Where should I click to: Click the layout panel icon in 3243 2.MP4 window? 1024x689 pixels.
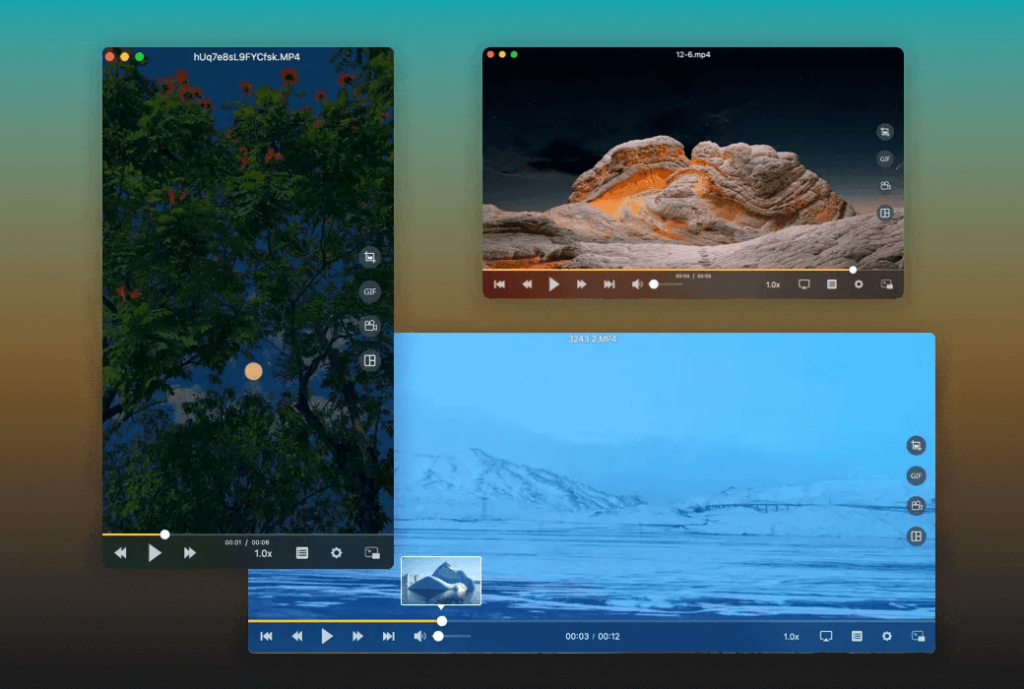click(916, 536)
